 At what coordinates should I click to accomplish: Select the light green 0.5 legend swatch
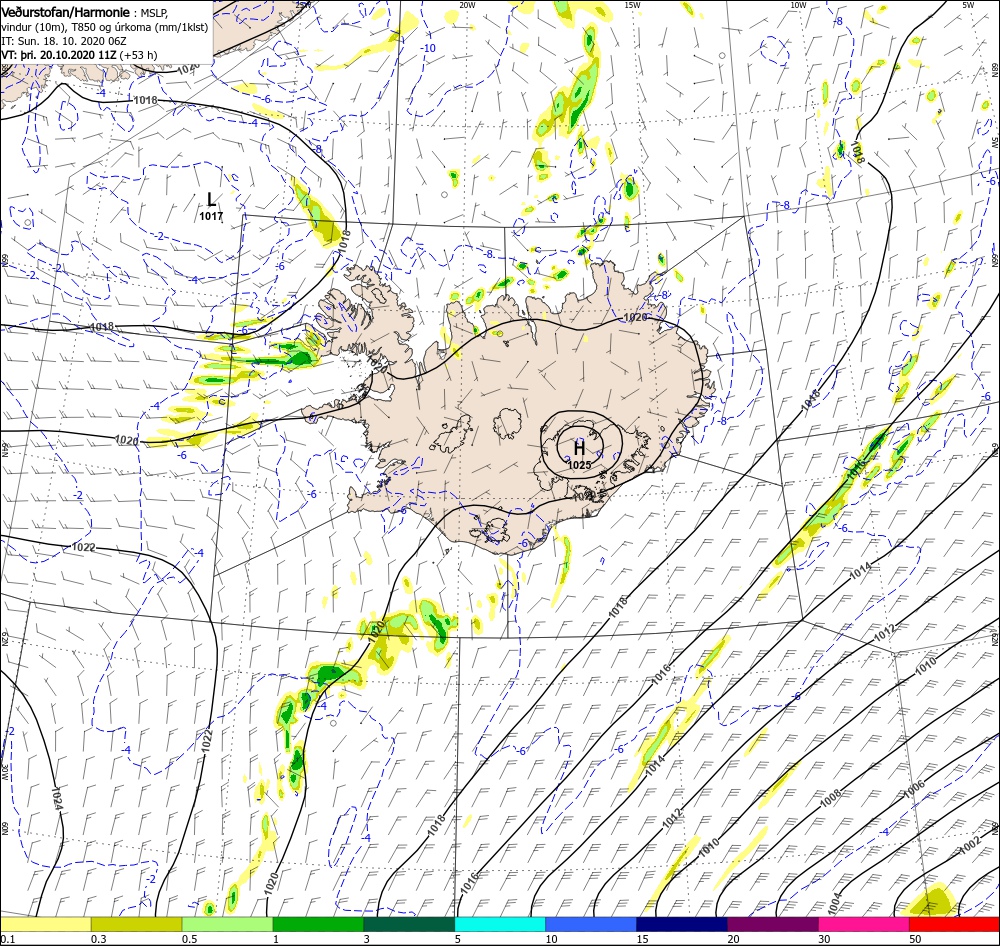(228, 924)
